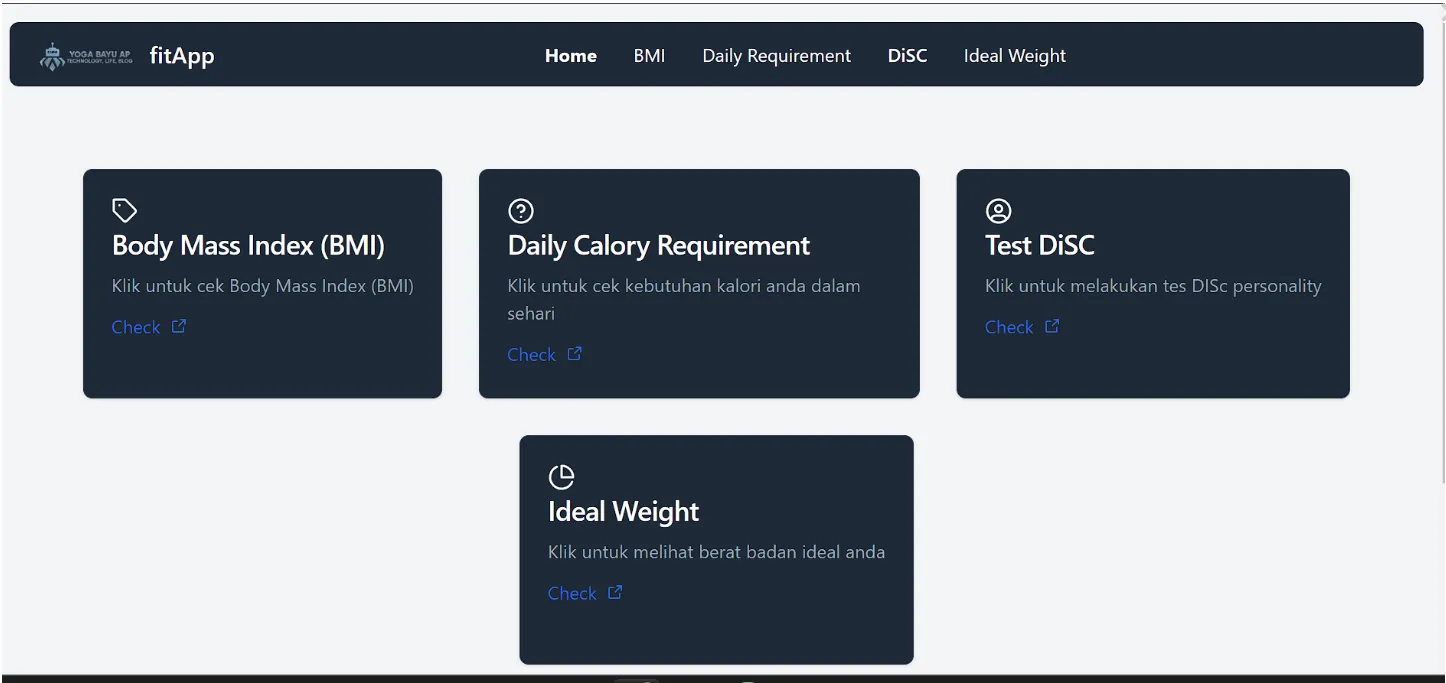Image resolution: width=1446 pixels, height=683 pixels.
Task: Click text 'Klik untuk melakukan tes DISc personality'
Action: click(x=1153, y=286)
